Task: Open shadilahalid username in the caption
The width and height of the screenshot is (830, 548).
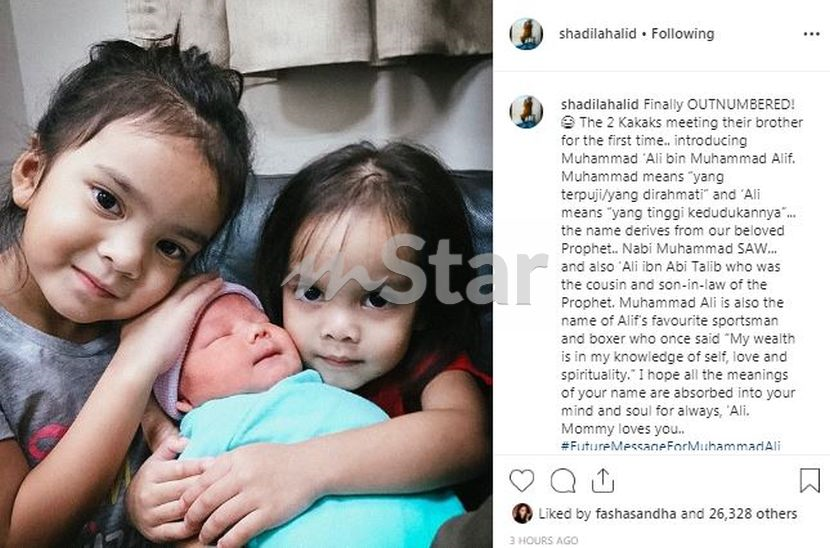Action: coord(600,104)
